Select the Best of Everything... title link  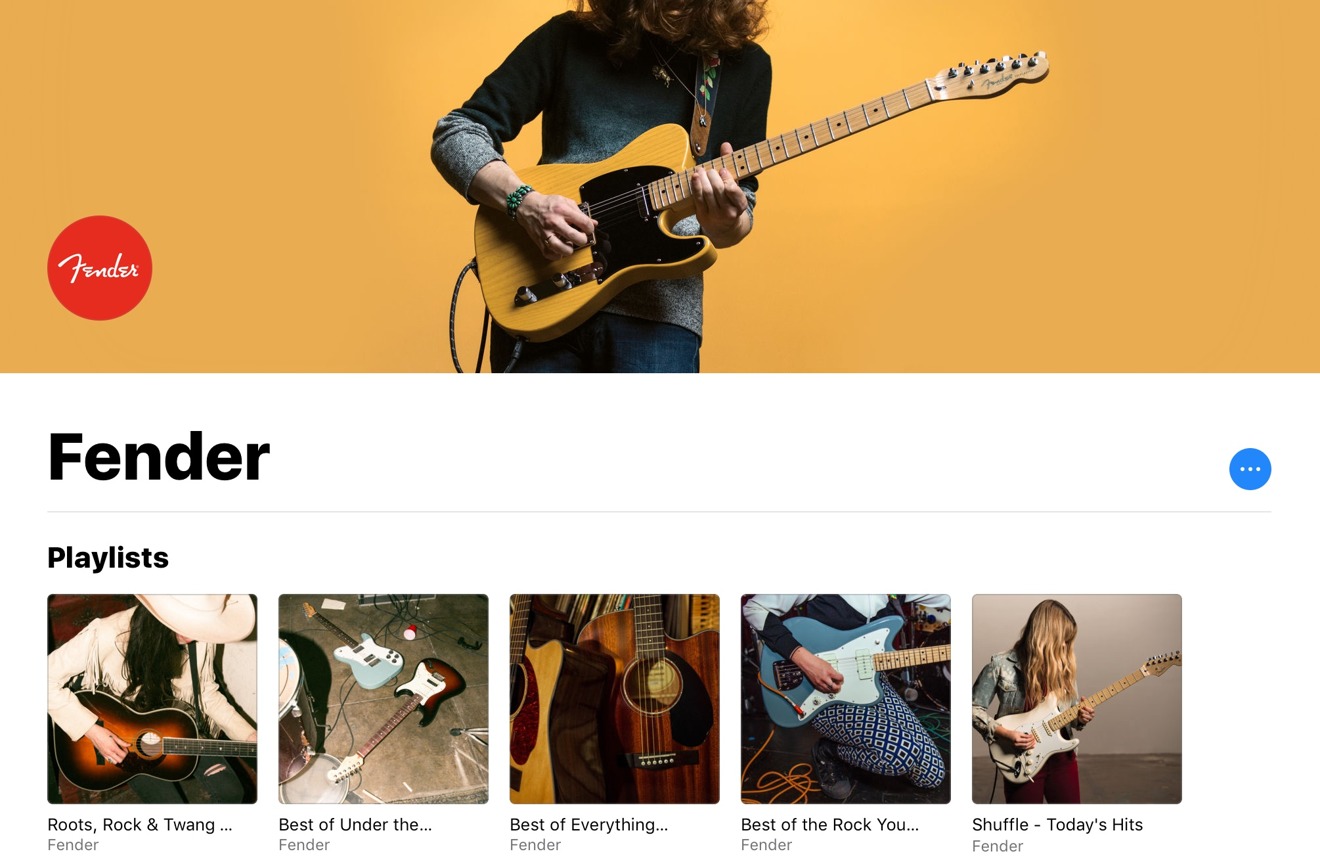589,825
